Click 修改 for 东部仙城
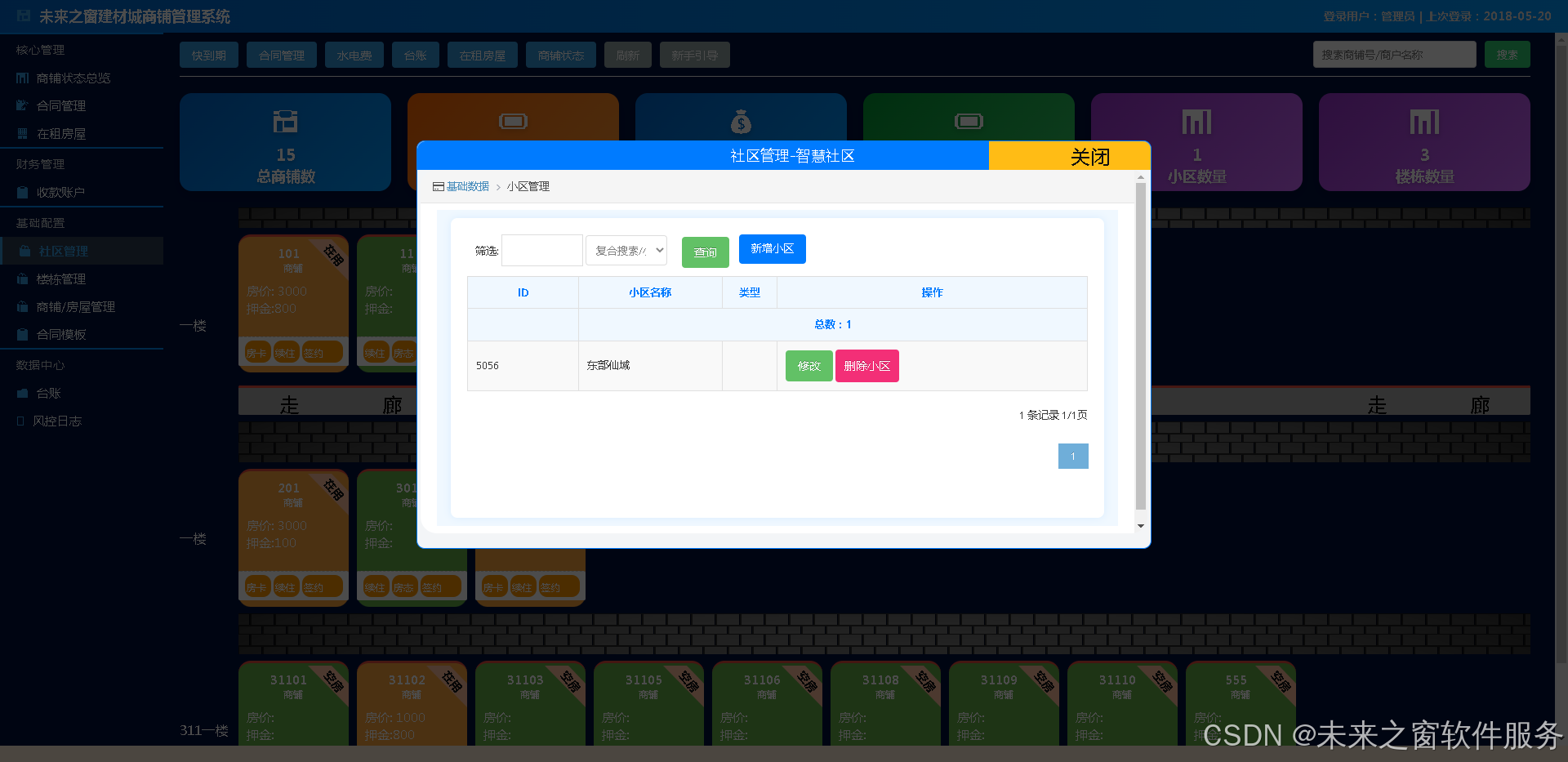The image size is (1568, 762). coord(809,366)
